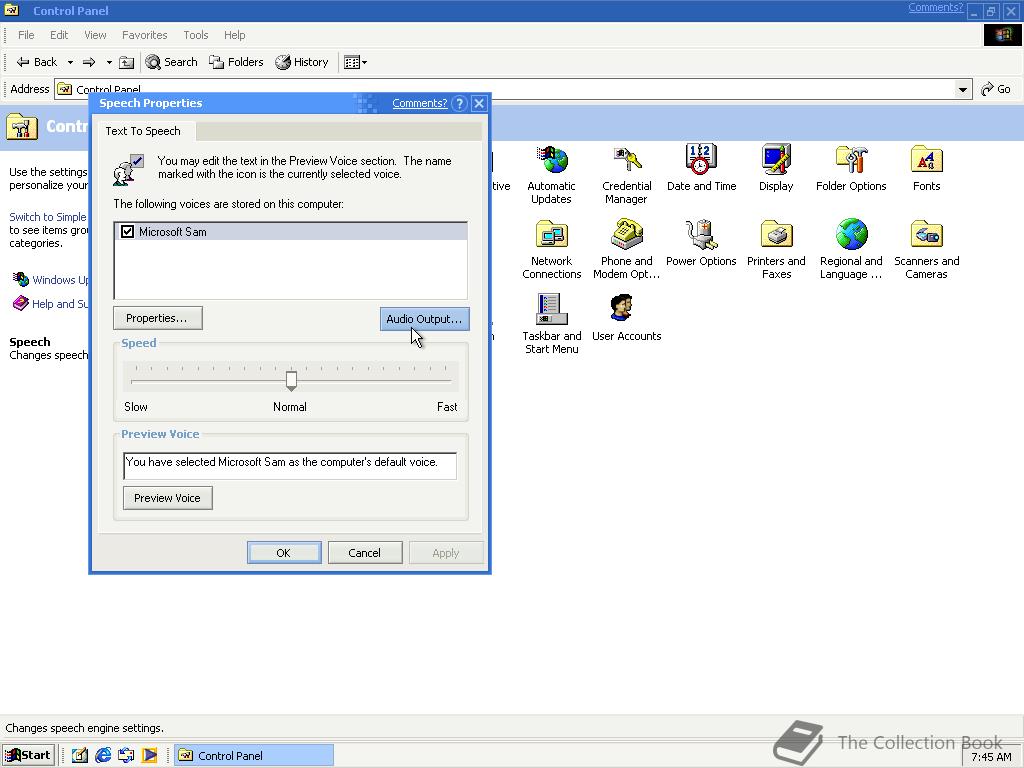Open Automatic Updates in Control Panel

[x=551, y=174]
